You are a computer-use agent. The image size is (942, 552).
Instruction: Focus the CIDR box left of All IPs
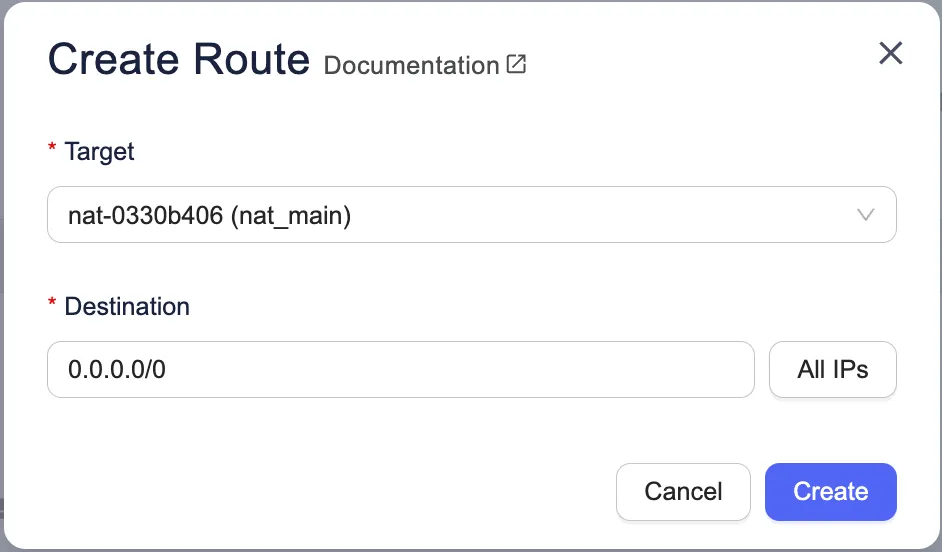click(x=400, y=369)
